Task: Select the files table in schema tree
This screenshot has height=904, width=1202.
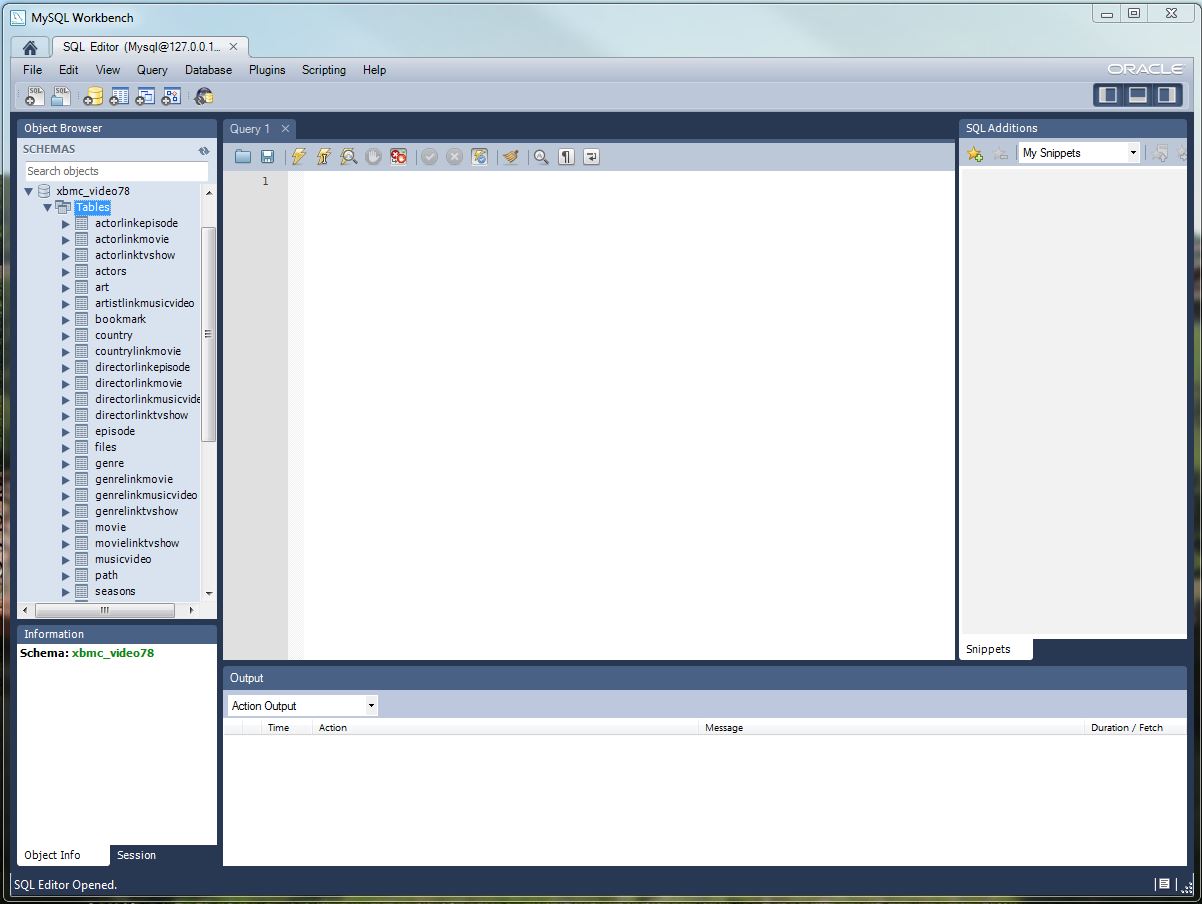Action: (106, 447)
